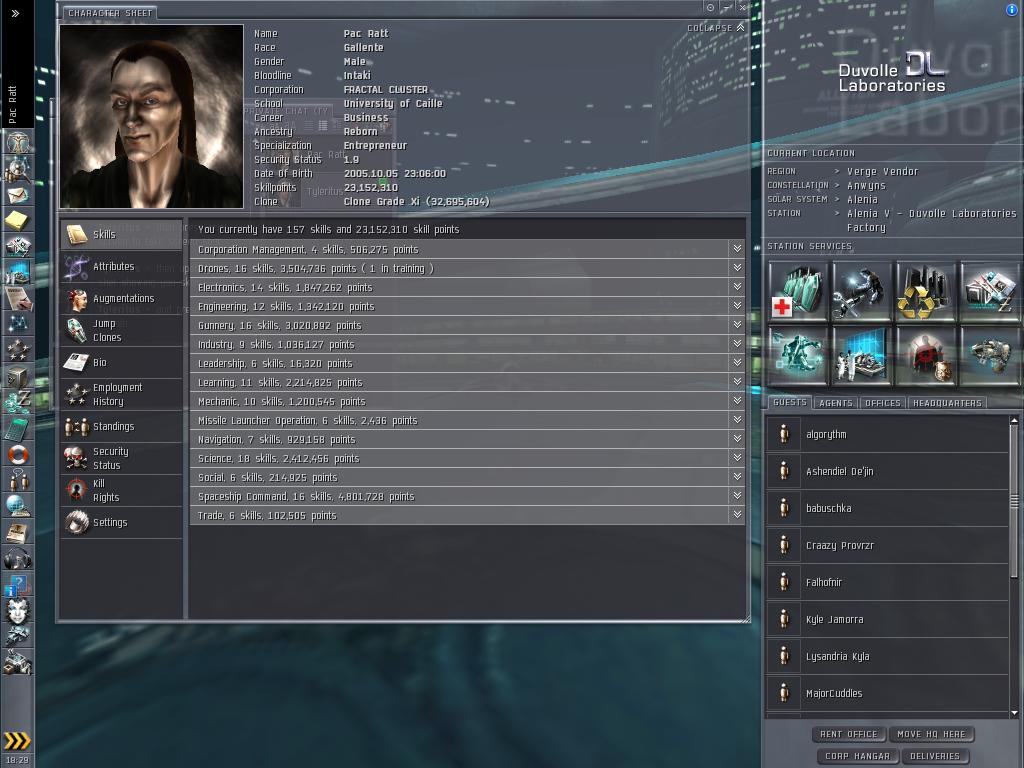The width and height of the screenshot is (1024, 768).
Task: Click the Rent Office button
Action: [x=848, y=734]
